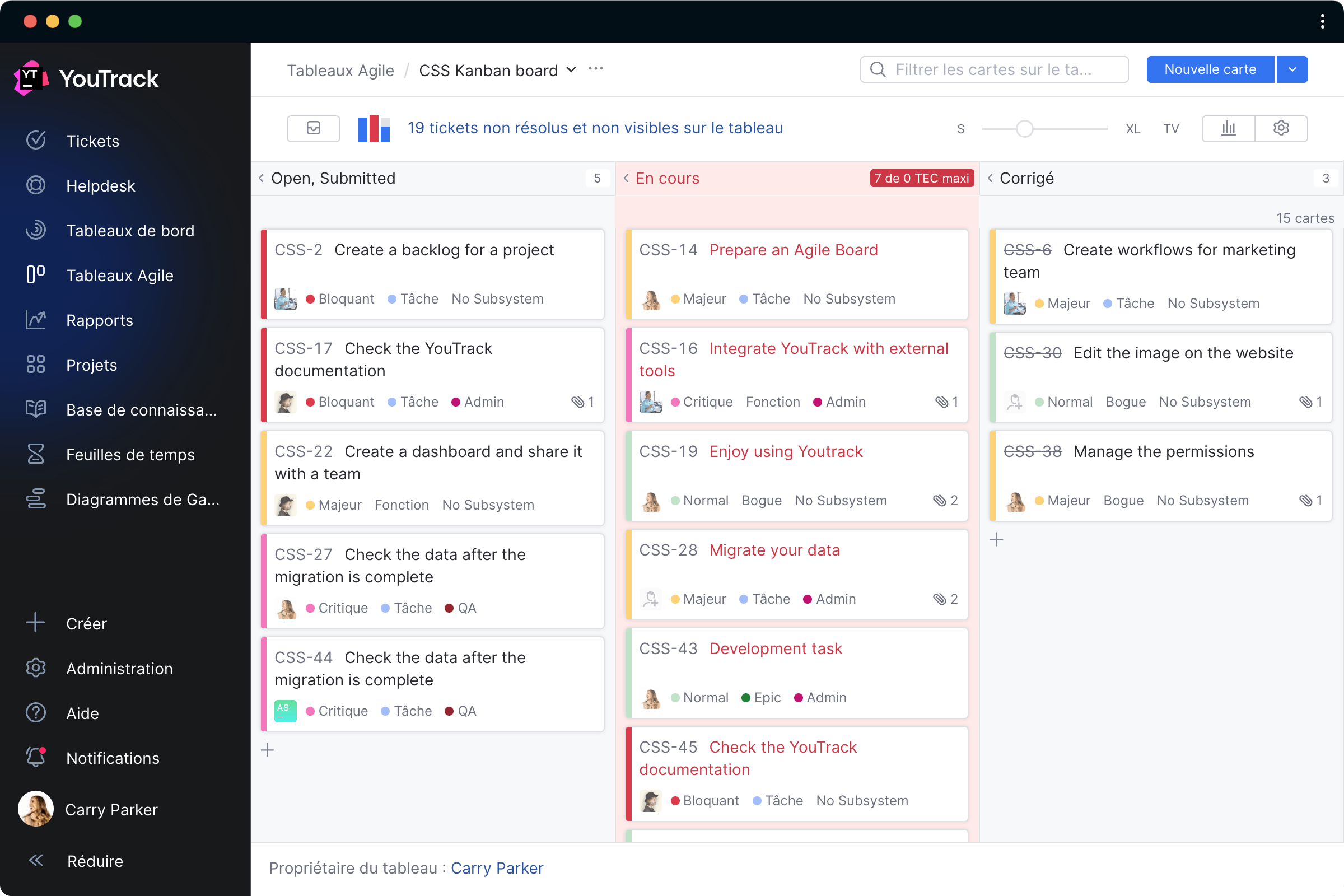1344x896 pixels.
Task: Collapse the Corrigé column
Action: pos(989,178)
